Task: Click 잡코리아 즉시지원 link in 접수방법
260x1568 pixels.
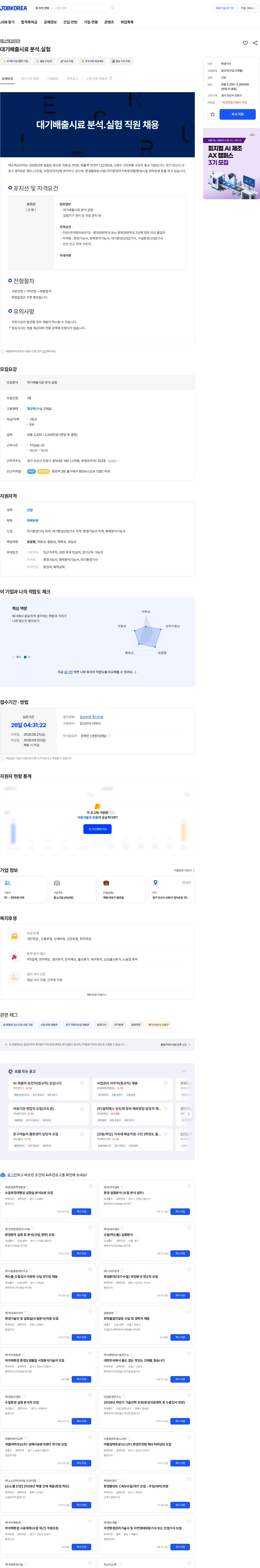Action: click(x=92, y=717)
